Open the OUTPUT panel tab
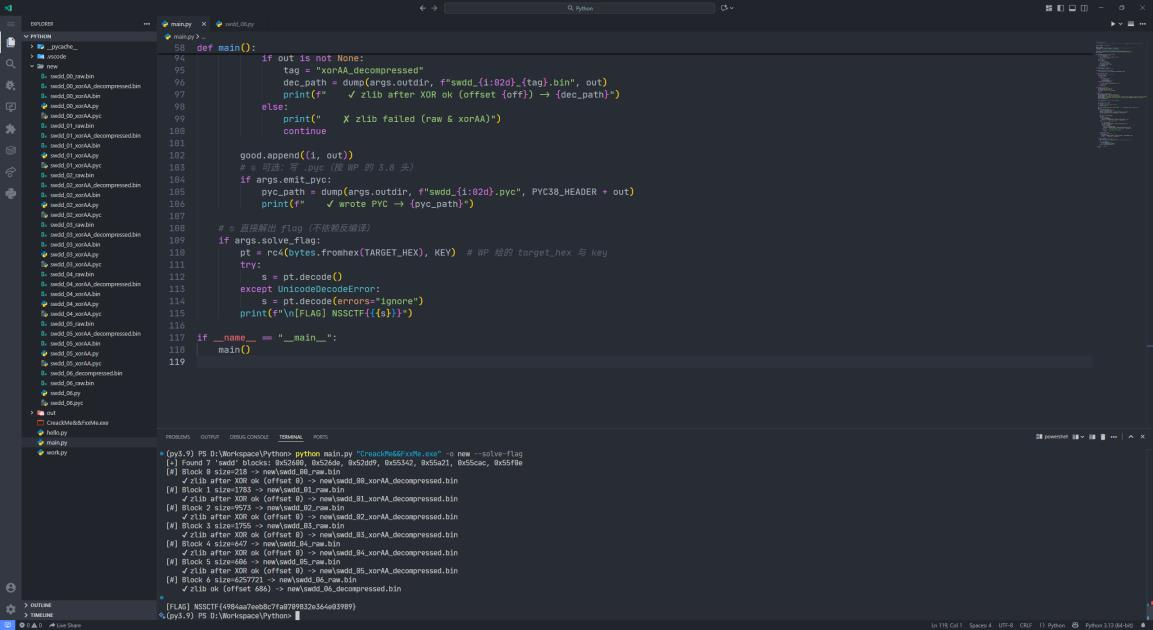1153x630 pixels. coord(210,437)
